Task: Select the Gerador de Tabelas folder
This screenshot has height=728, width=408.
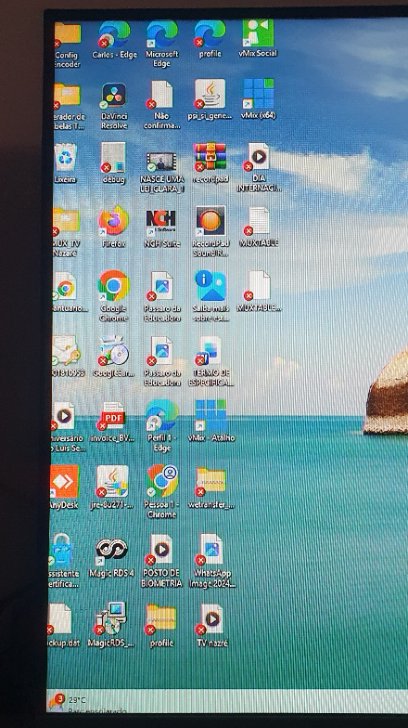Action: pyautogui.click(x=68, y=107)
